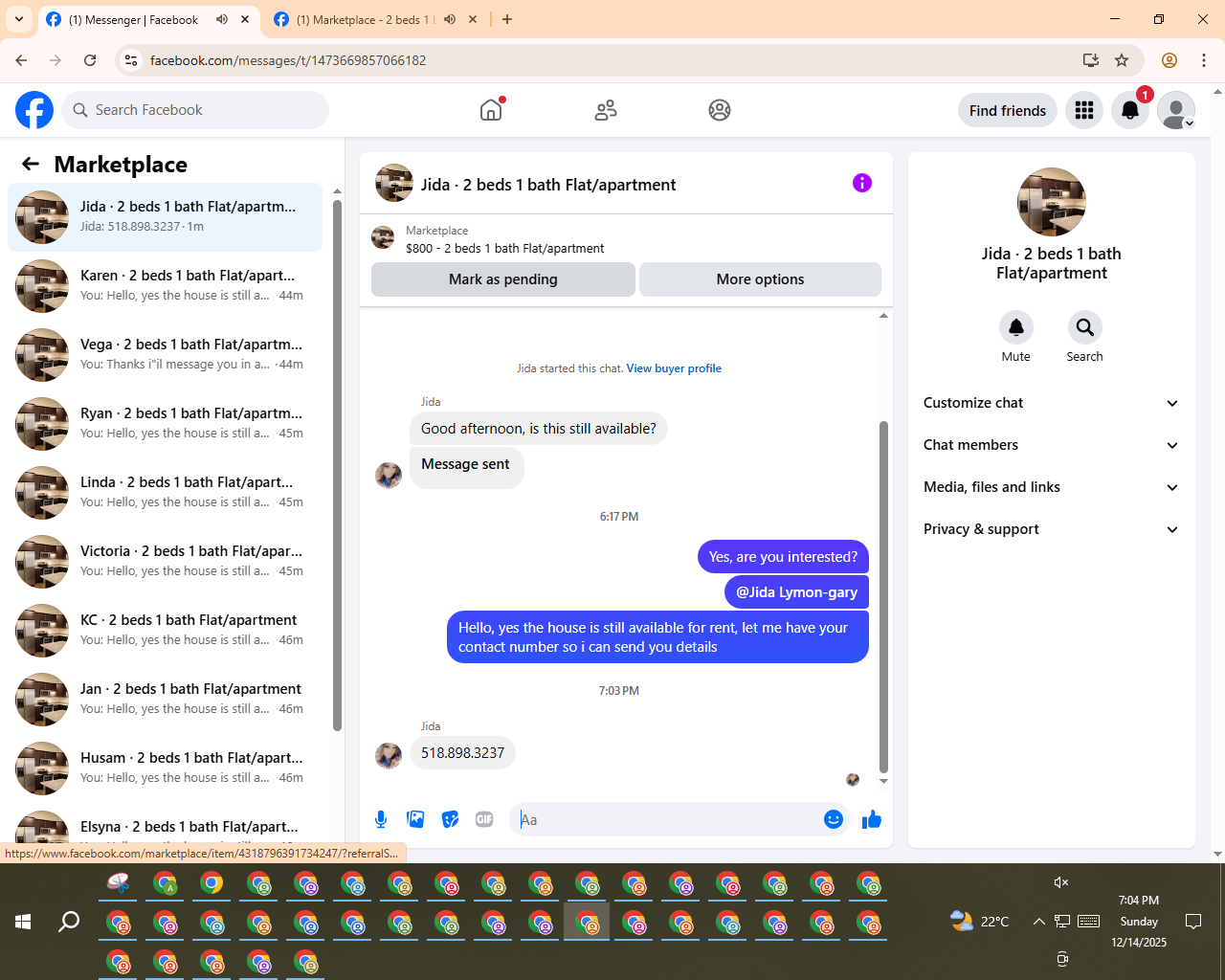Open the Ryan conversation
The height and width of the screenshot is (980, 1225).
(x=165, y=424)
